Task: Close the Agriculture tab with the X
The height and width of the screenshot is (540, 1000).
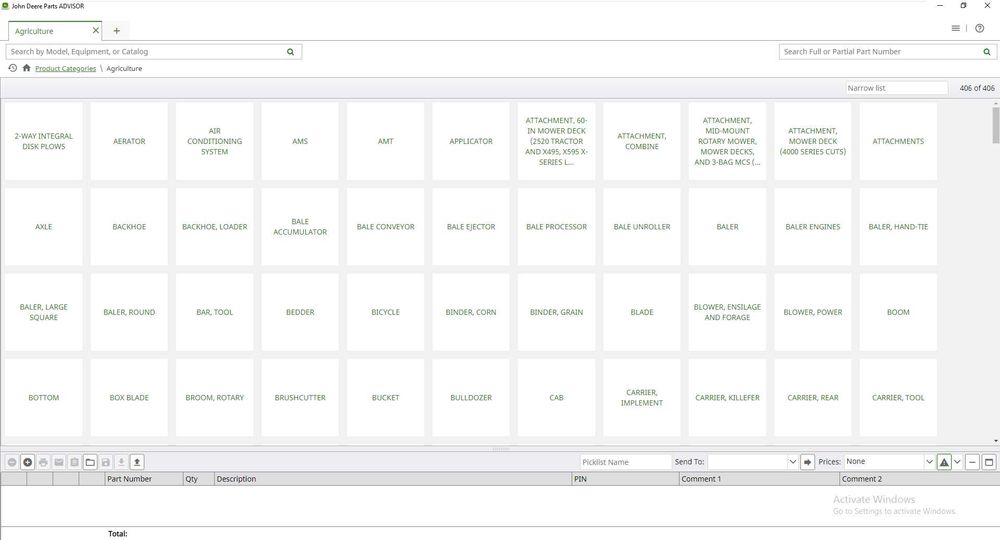Action: coord(96,30)
